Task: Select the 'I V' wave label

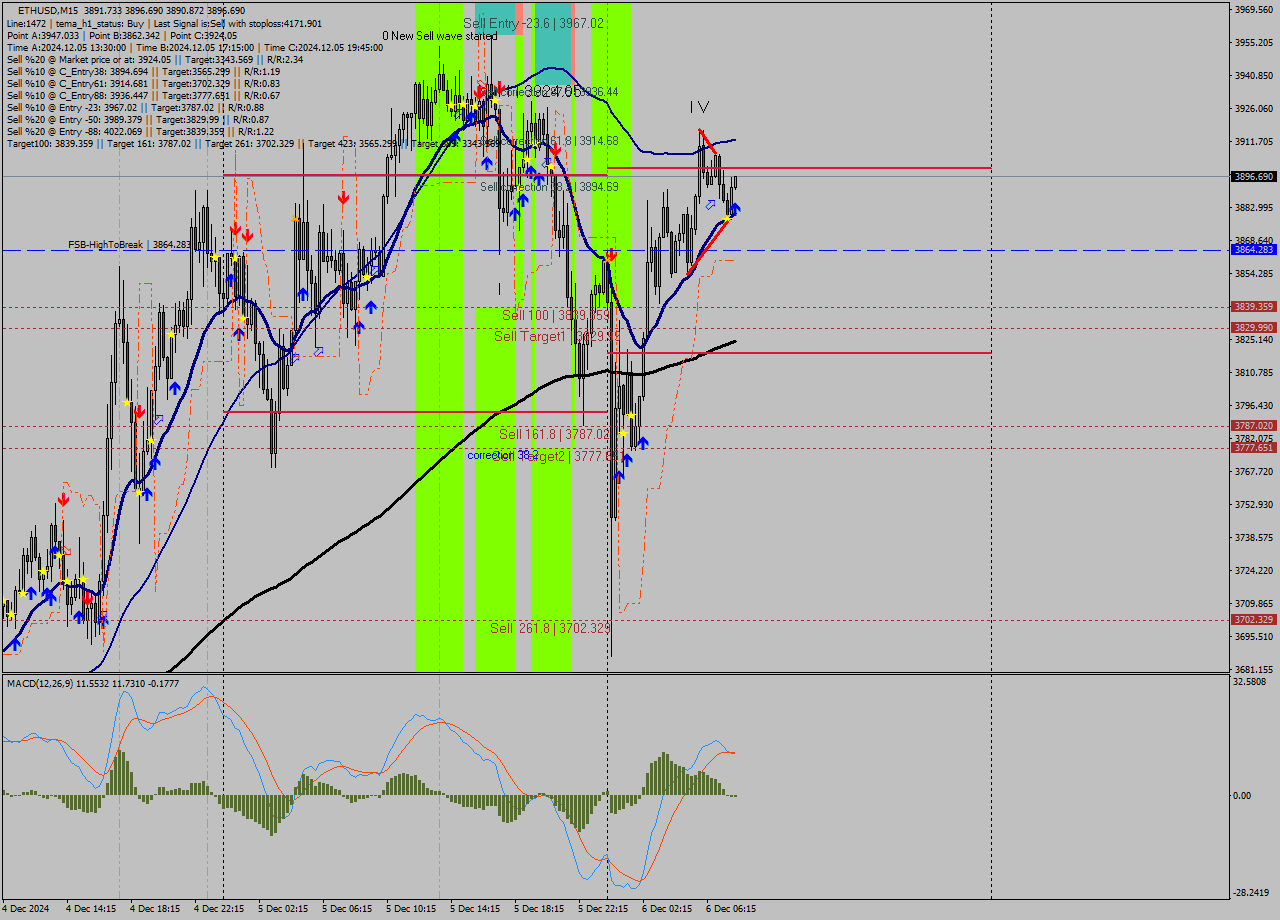Action: click(699, 107)
